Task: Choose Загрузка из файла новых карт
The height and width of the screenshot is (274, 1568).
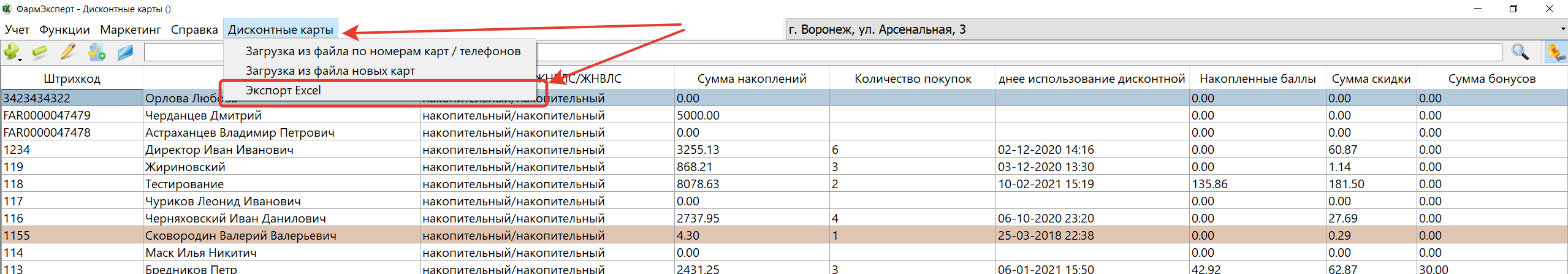Action: (x=330, y=71)
